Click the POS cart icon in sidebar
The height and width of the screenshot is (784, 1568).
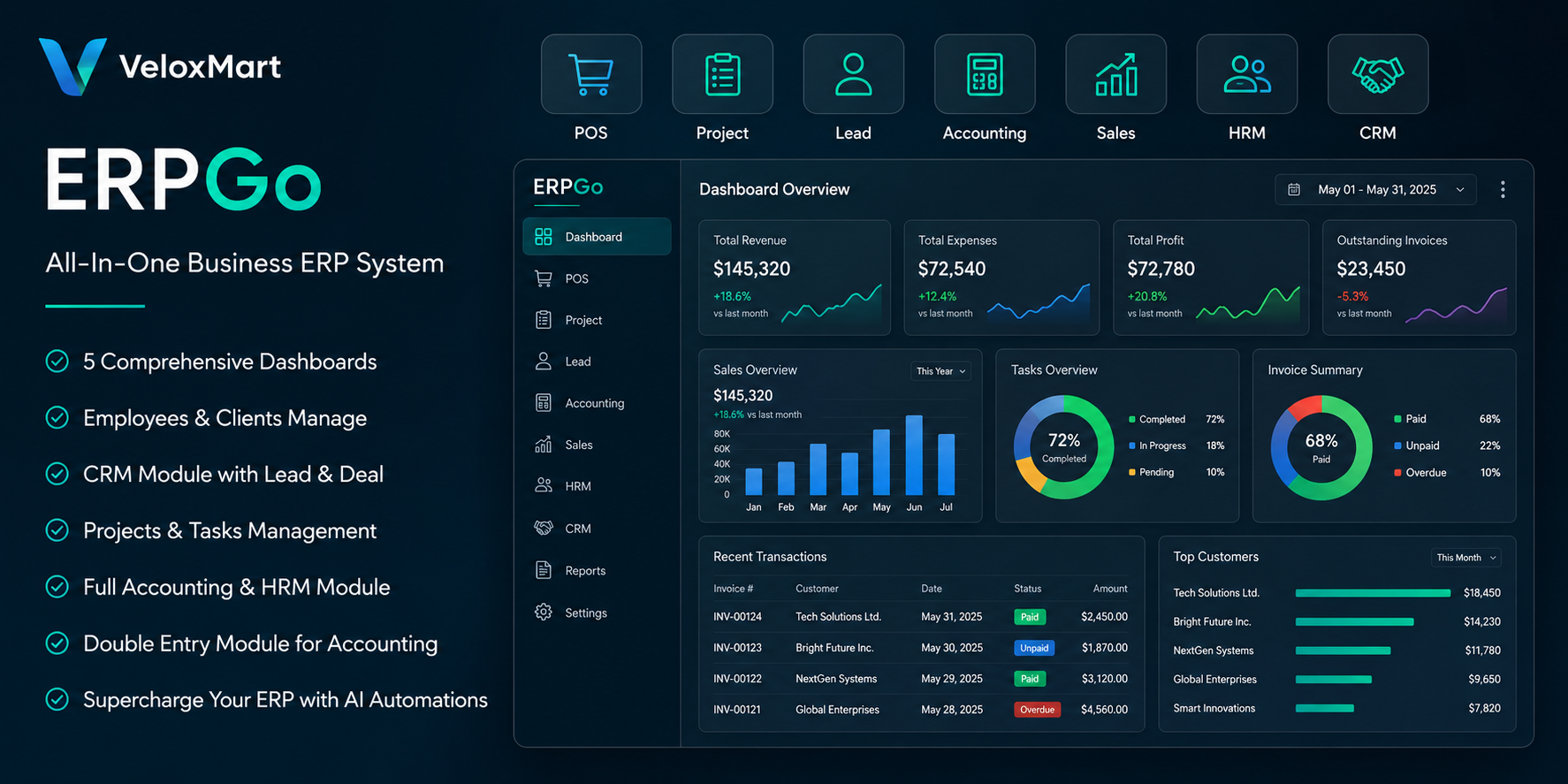point(544,278)
